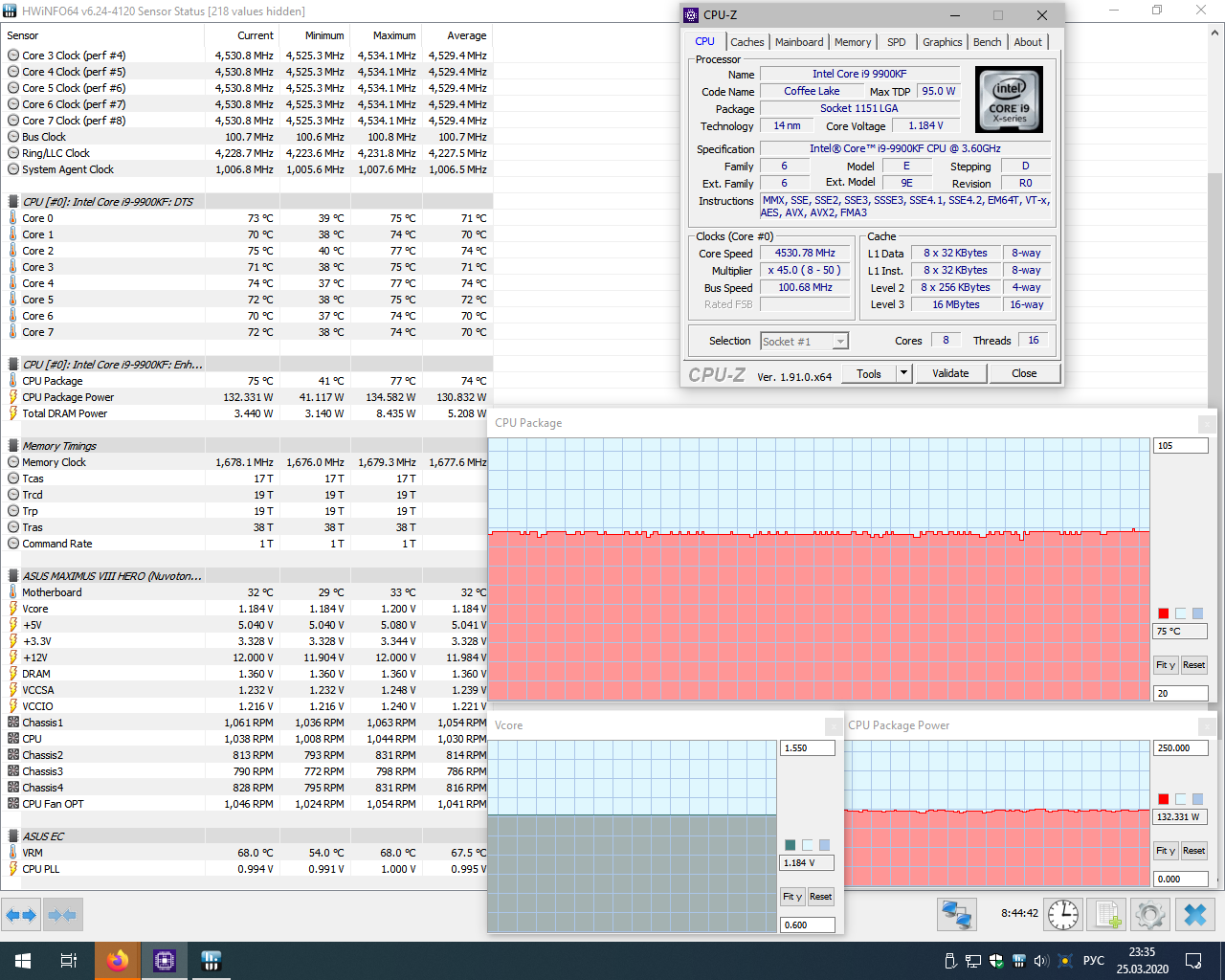Click the blue X icon to close sensors
The height and width of the screenshot is (980, 1225).
(1195, 914)
